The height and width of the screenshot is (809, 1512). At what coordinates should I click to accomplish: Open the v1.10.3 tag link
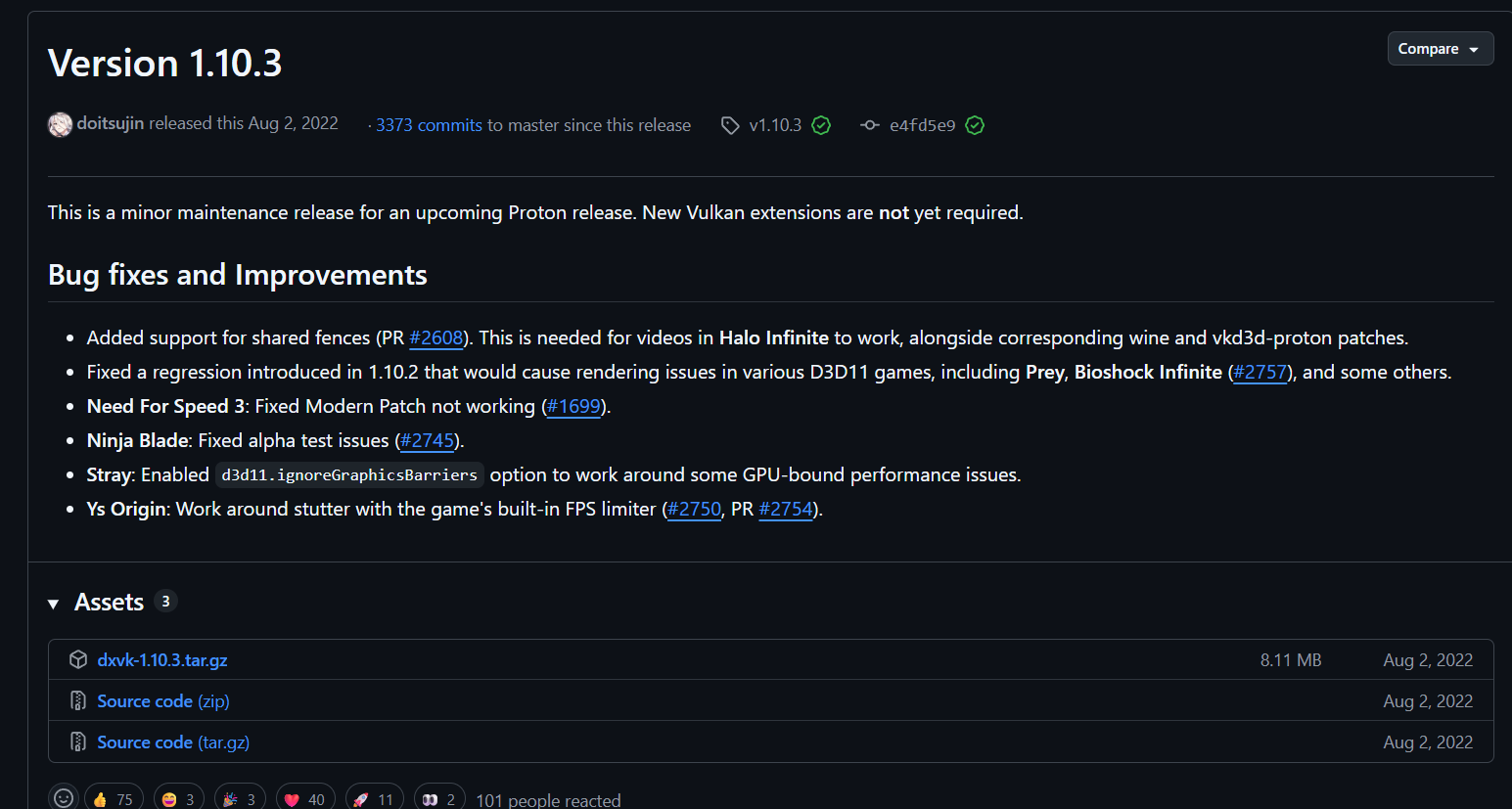click(775, 125)
